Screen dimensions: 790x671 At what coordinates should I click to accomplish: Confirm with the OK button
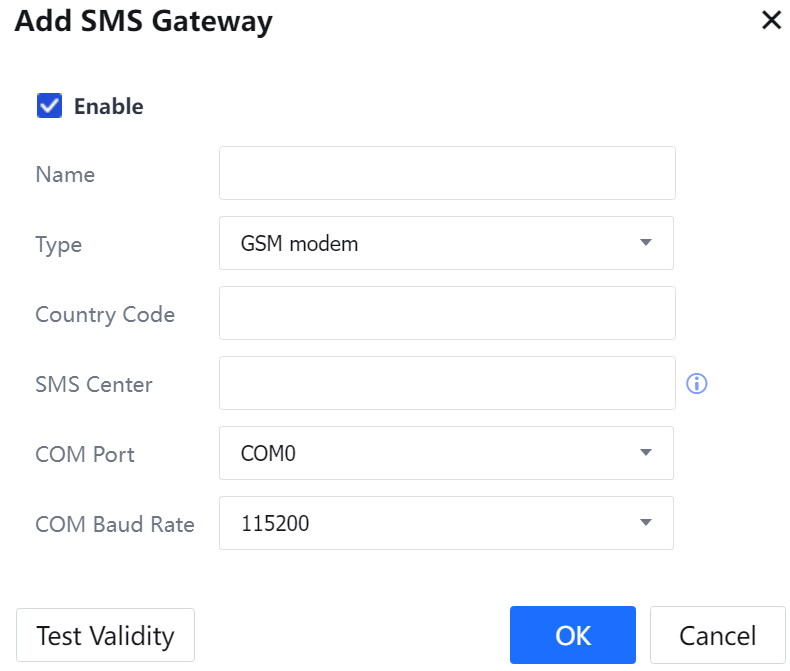point(573,635)
